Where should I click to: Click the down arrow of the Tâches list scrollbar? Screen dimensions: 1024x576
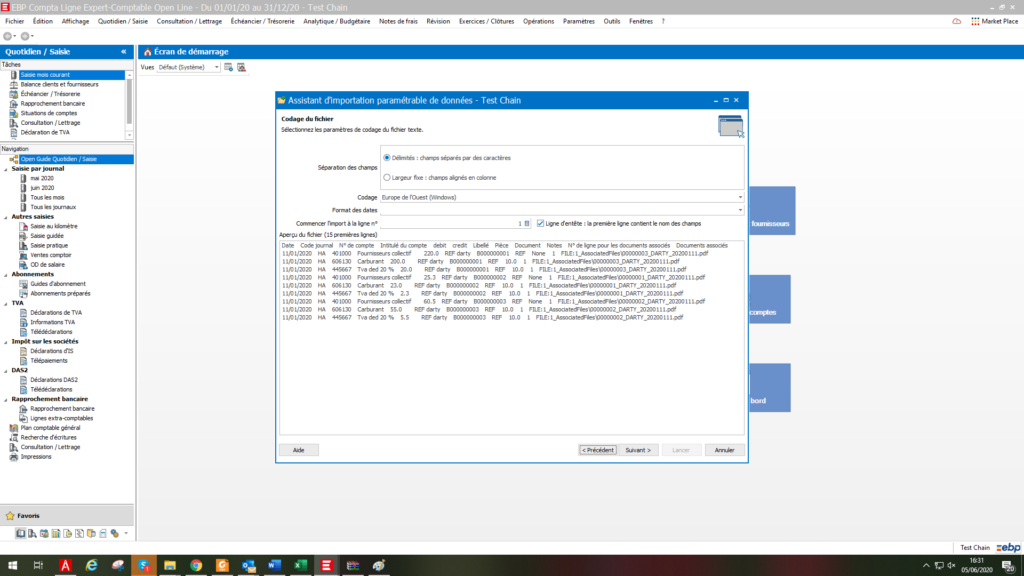coord(129,135)
